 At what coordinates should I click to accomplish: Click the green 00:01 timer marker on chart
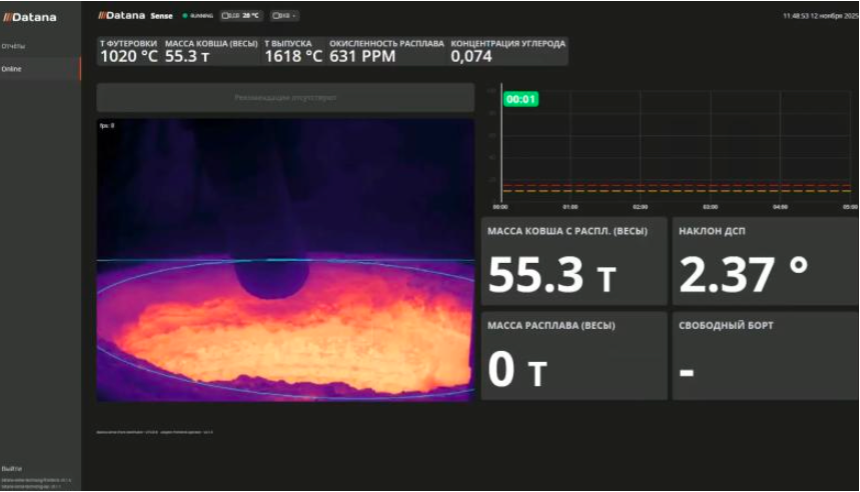pos(521,99)
